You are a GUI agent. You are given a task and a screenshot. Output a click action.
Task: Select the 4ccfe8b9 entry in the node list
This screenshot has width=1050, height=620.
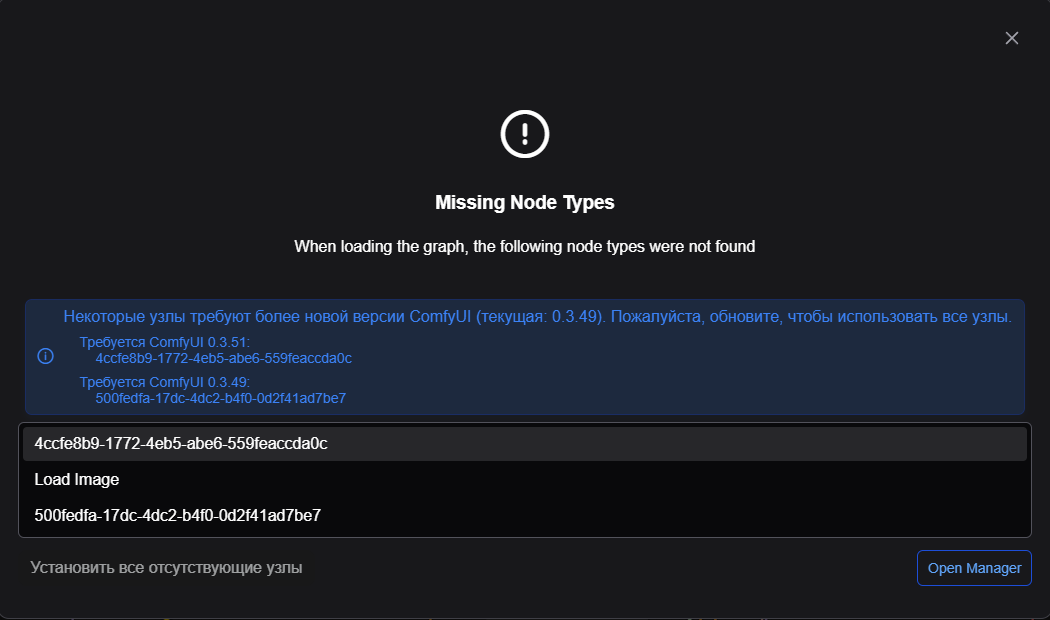click(x=181, y=443)
